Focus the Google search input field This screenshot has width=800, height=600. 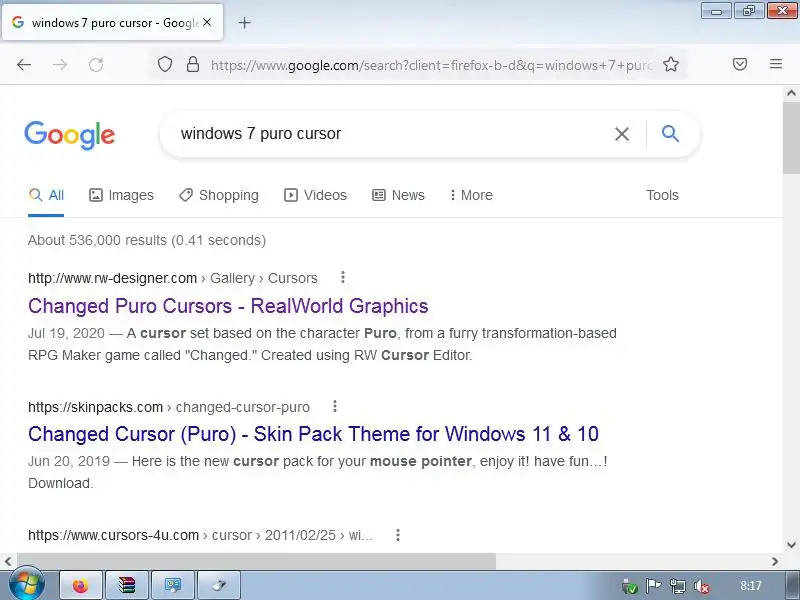(393, 134)
